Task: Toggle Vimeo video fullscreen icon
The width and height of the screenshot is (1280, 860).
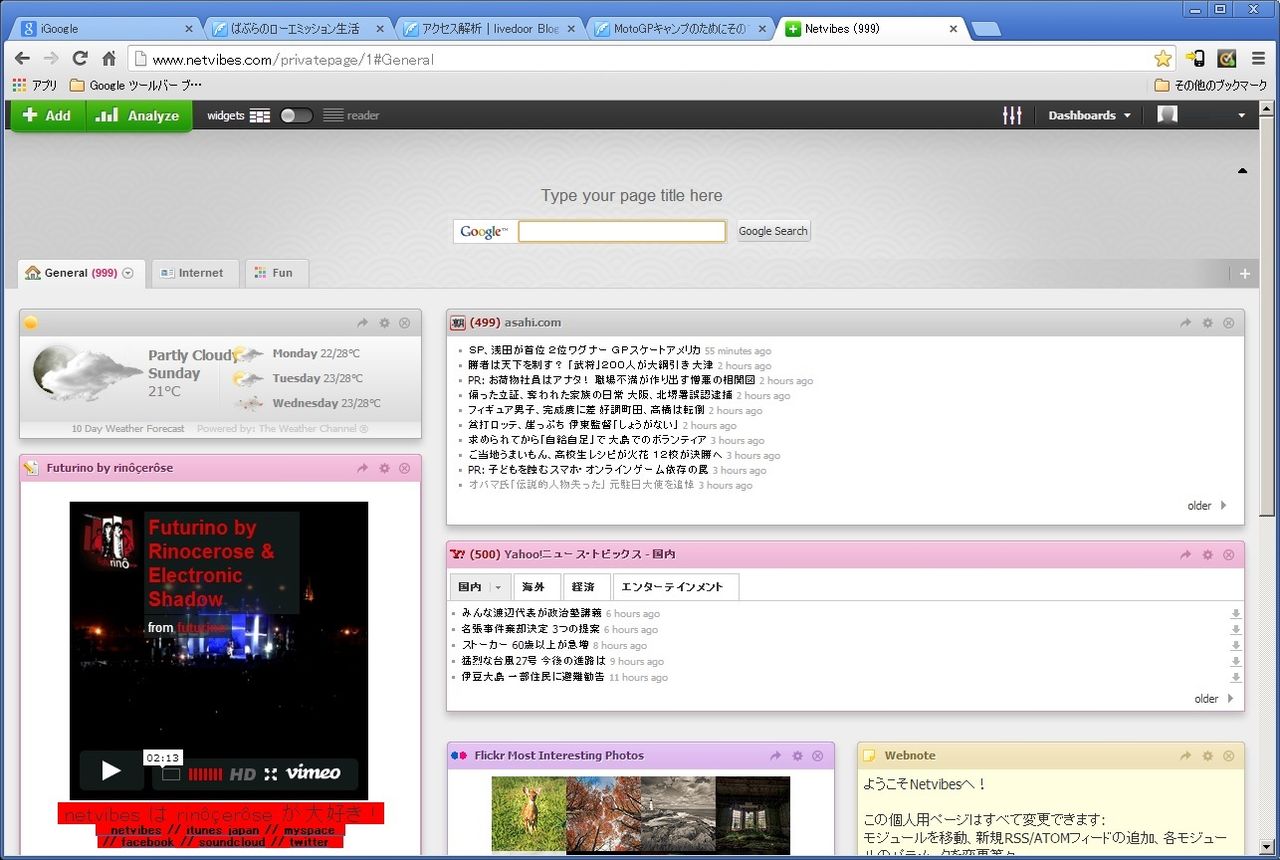Action: tap(270, 774)
